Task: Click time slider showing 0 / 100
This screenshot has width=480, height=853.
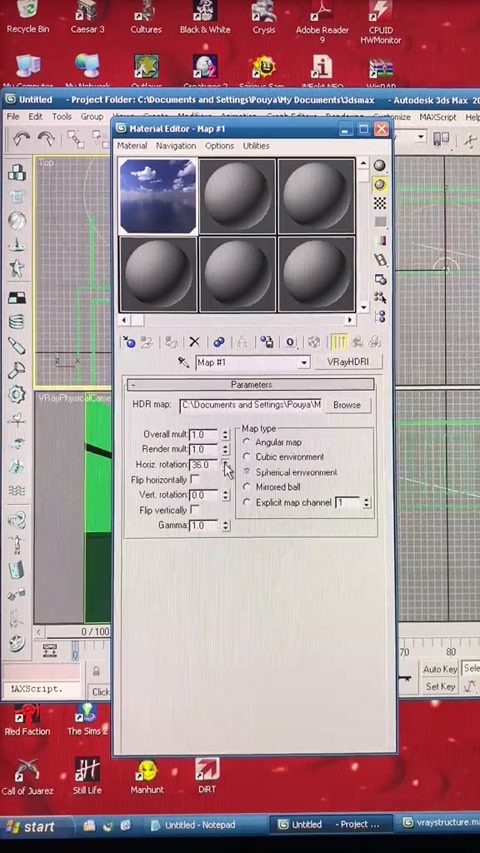Action: click(95, 632)
